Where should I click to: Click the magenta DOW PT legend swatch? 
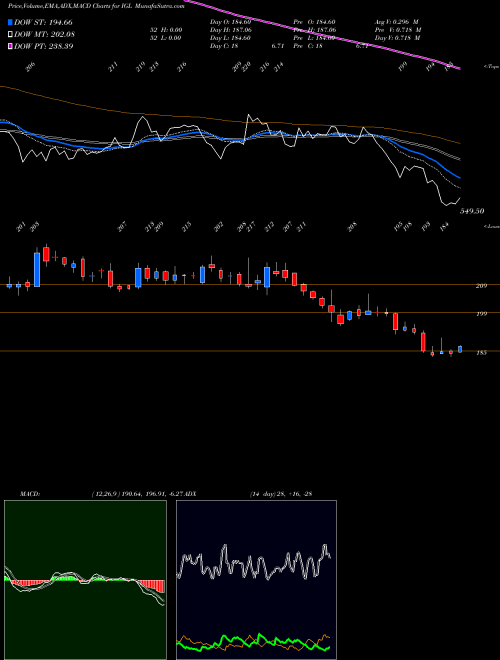[x=10, y=46]
